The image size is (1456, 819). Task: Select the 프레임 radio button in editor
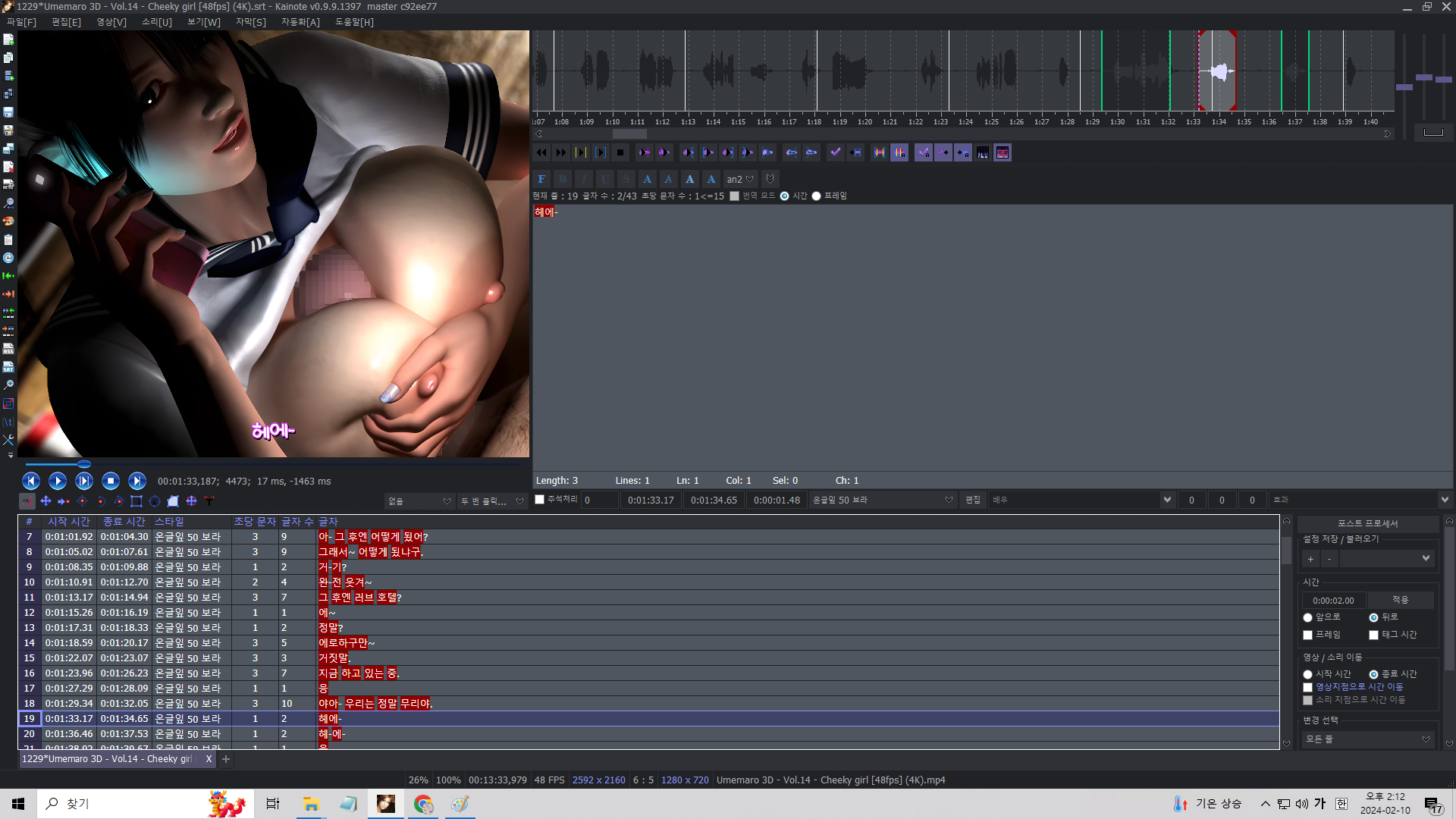pyautogui.click(x=816, y=196)
